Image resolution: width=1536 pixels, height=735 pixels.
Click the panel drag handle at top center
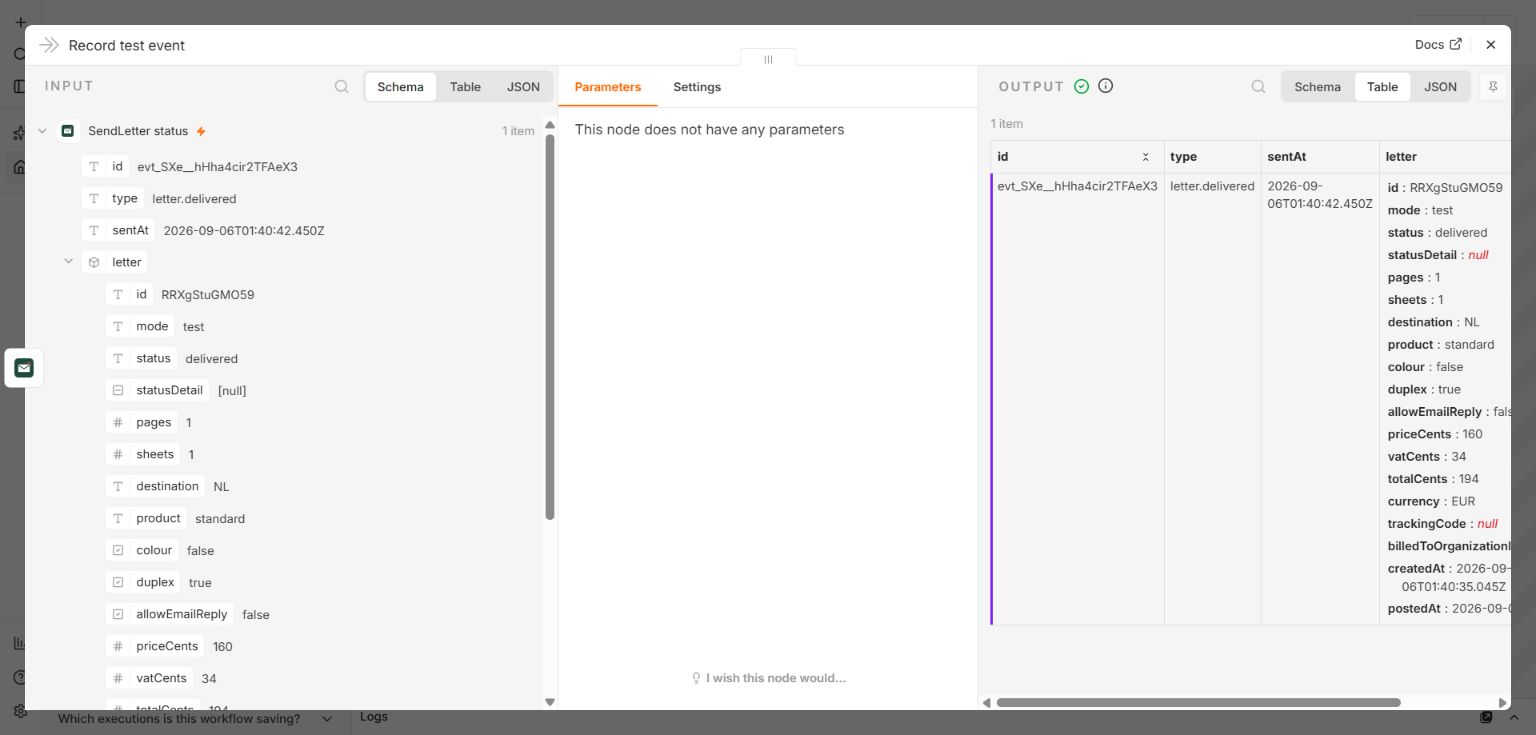(768, 59)
